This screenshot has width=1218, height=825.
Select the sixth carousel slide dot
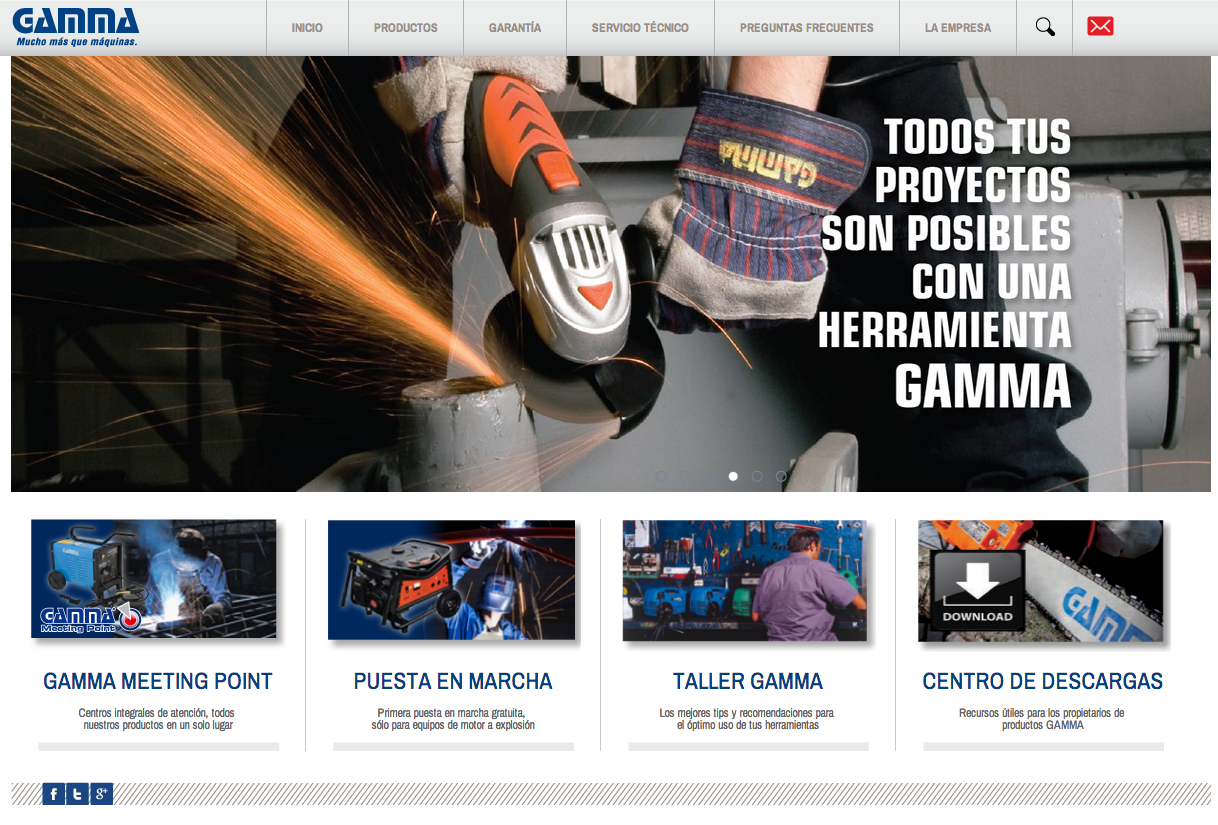(x=781, y=476)
